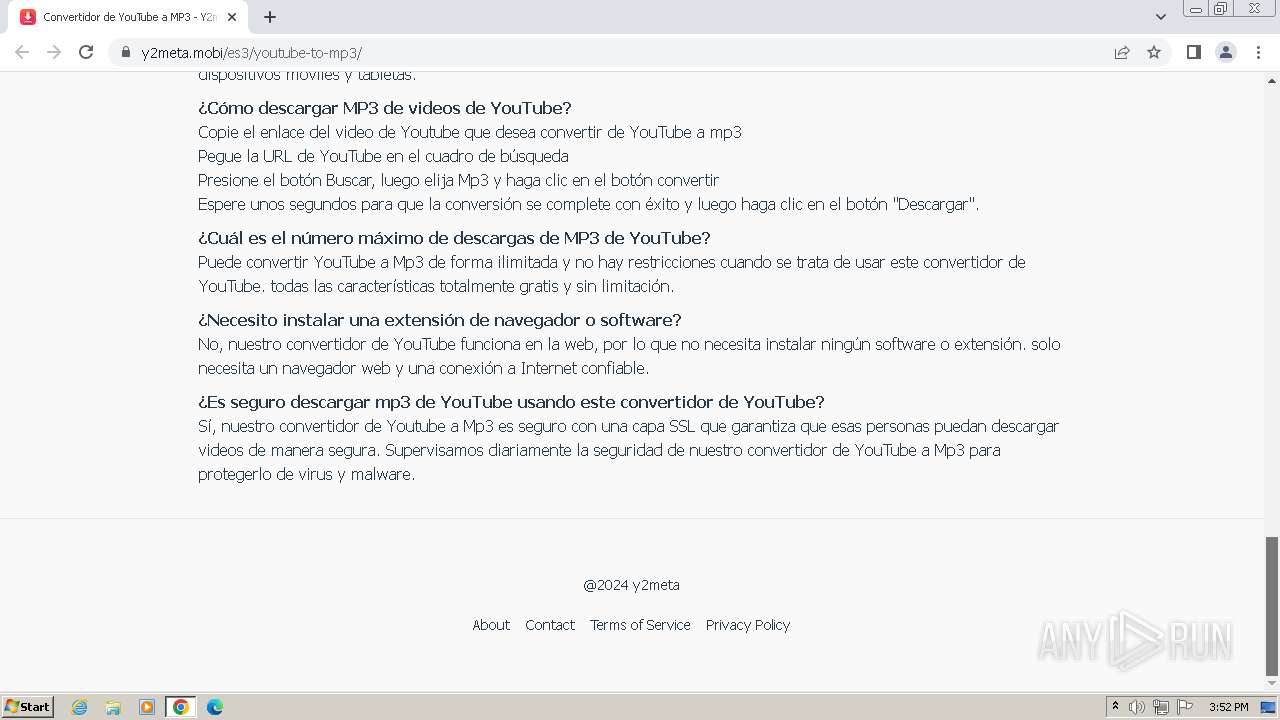
Task: Click the page vertical scrollbar thumb
Action: pos(1272,606)
